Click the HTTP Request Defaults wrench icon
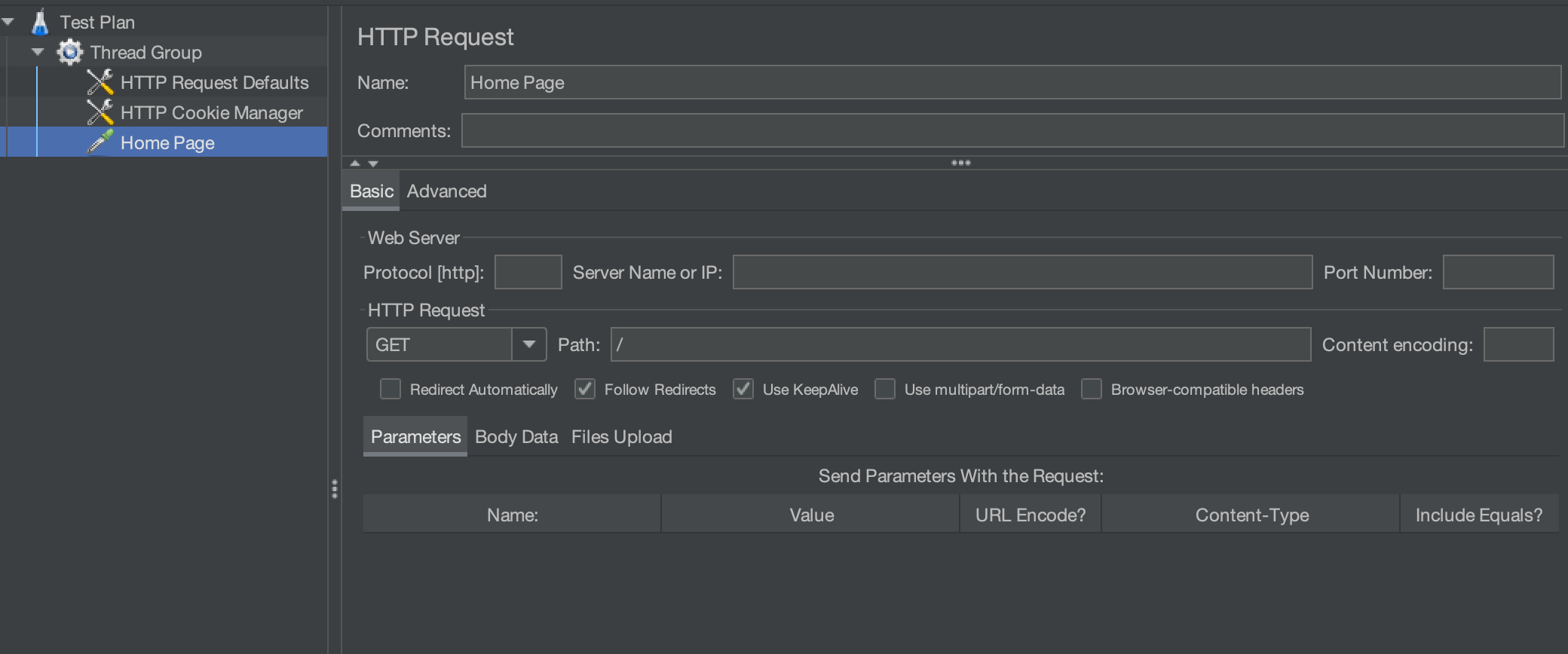The height and width of the screenshot is (654, 1568). pos(100,82)
